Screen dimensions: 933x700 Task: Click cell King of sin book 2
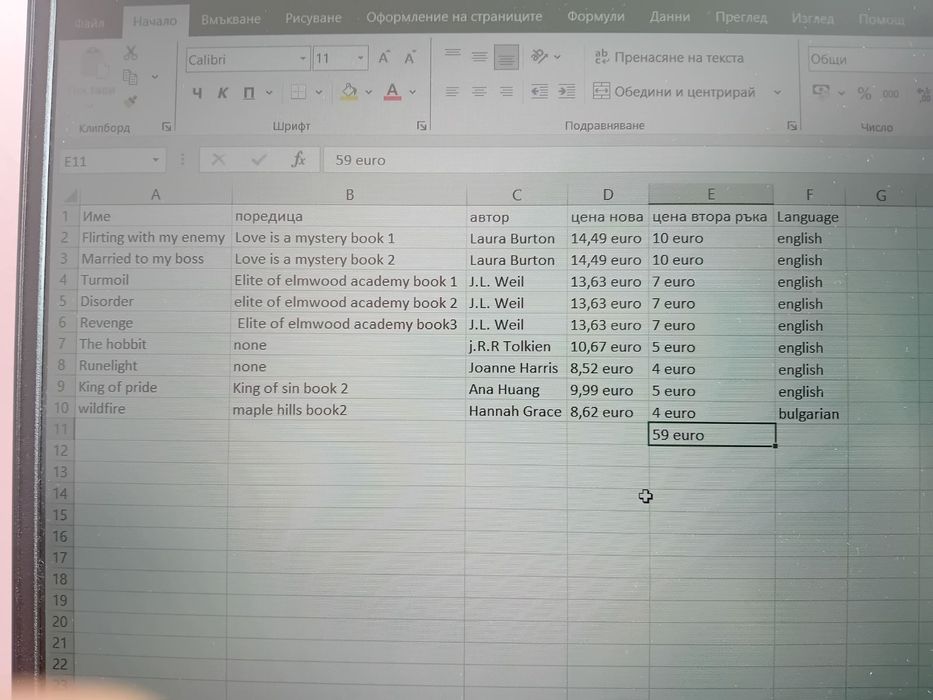click(347, 389)
